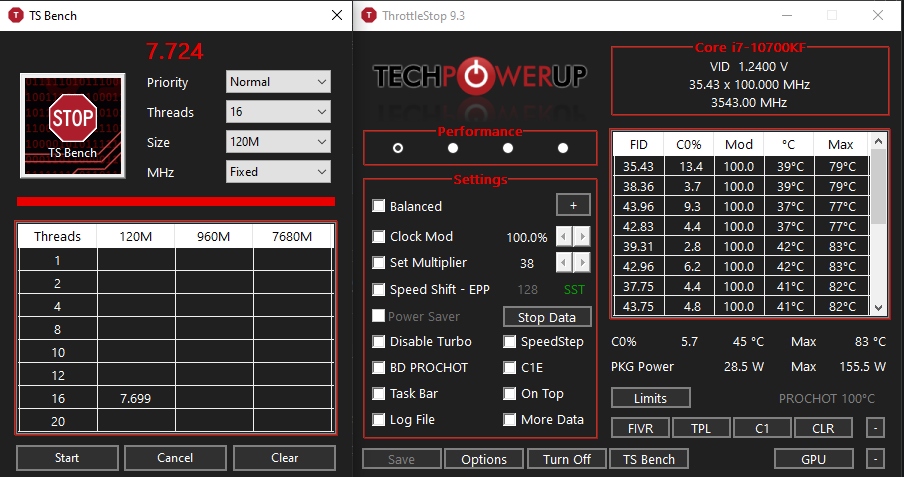Select the second Performance profile radio button
904x477 pixels.
(x=453, y=148)
